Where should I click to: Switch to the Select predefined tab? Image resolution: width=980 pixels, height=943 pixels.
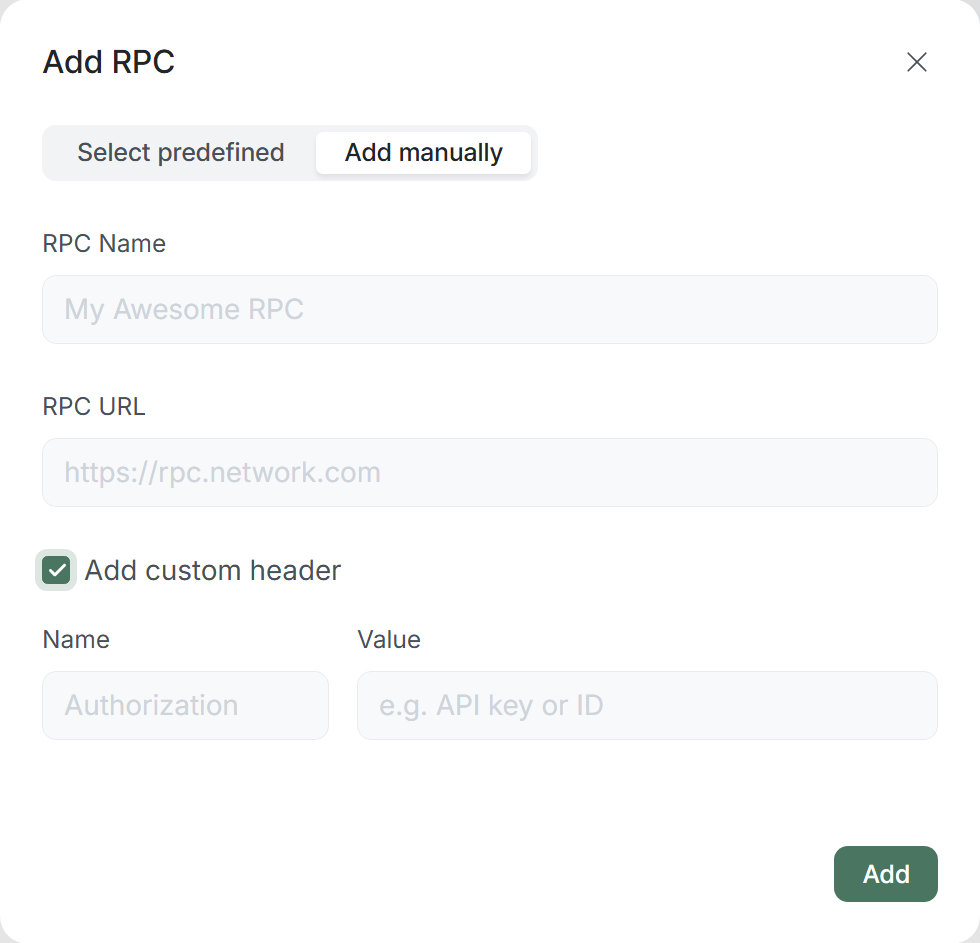[x=181, y=153]
